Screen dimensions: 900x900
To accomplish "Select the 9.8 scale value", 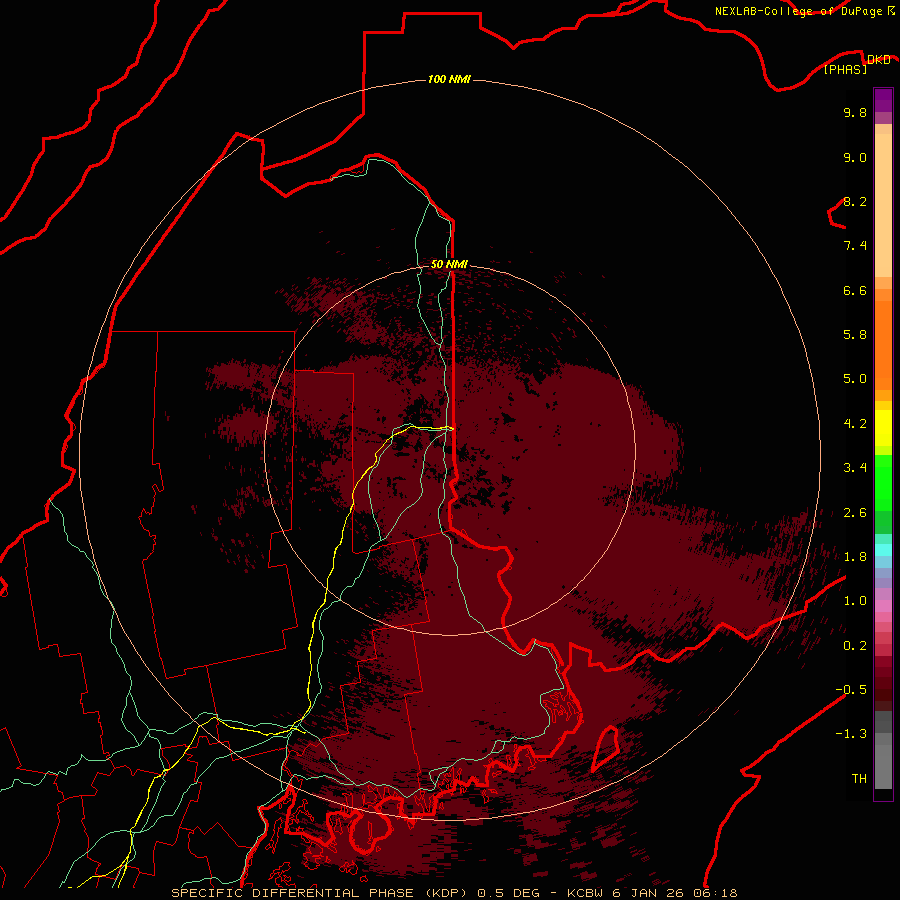I will click(x=855, y=112).
